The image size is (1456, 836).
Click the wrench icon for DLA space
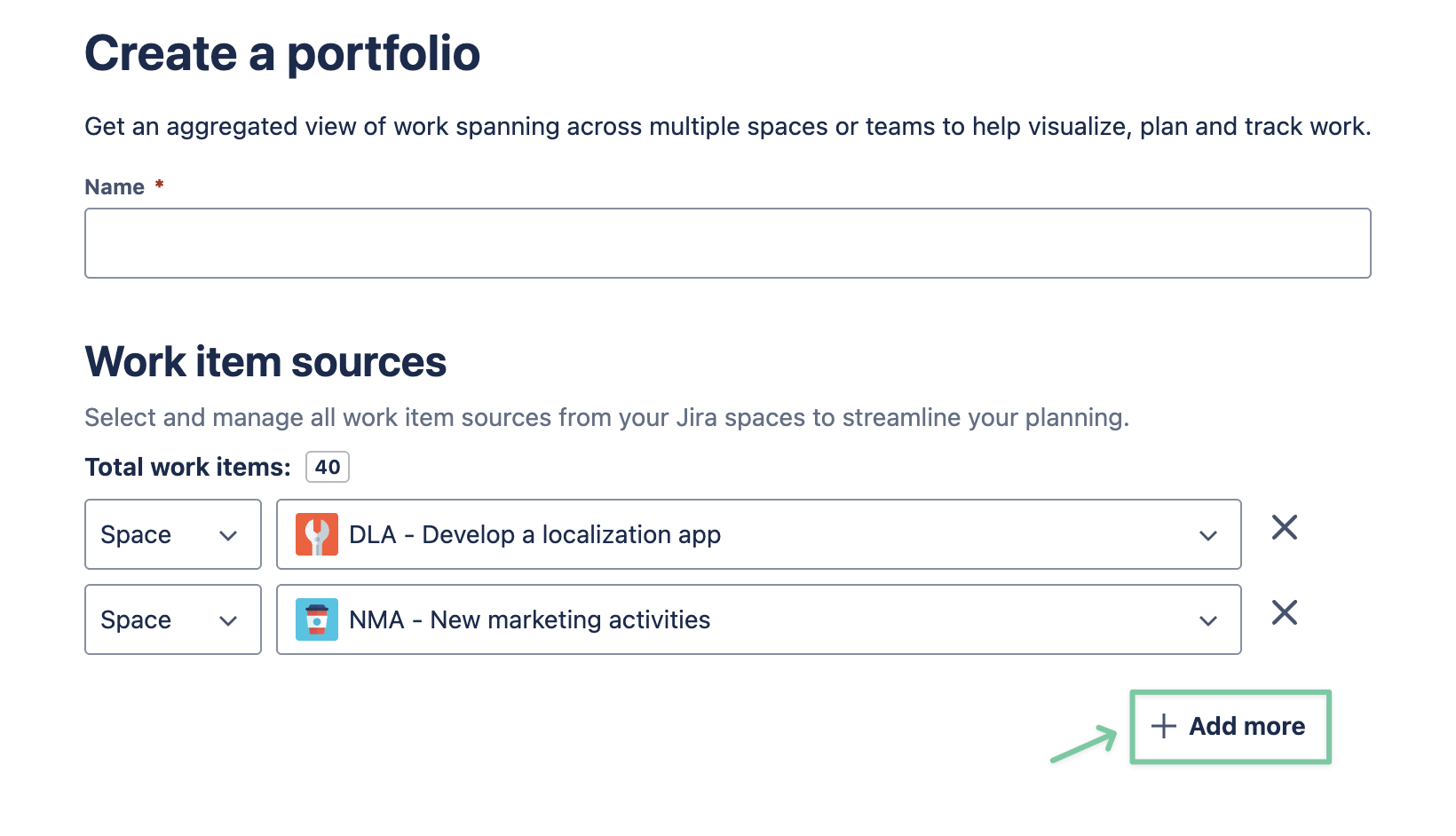click(317, 534)
